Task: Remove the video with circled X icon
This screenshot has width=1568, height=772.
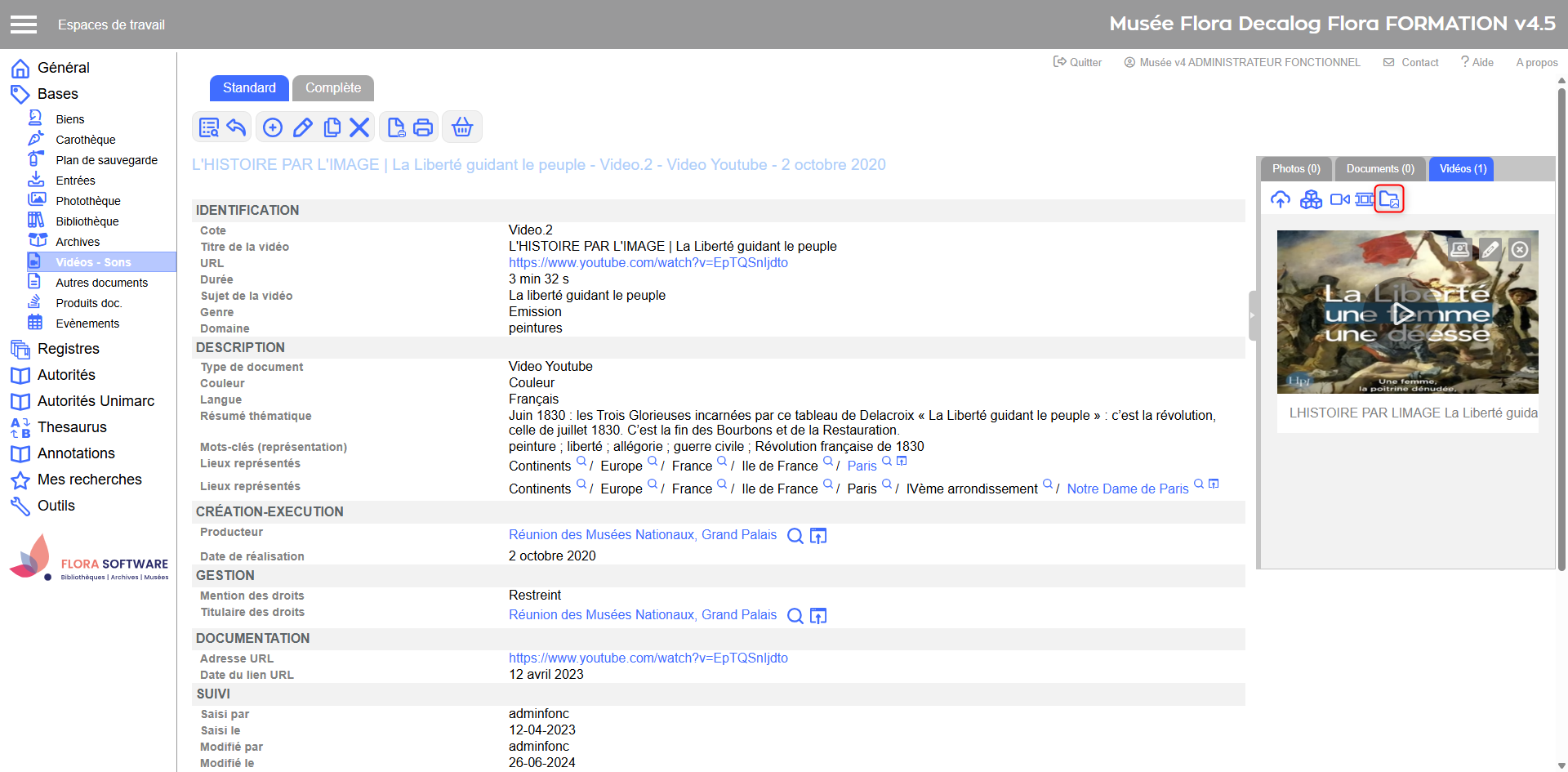Action: pos(1519,249)
